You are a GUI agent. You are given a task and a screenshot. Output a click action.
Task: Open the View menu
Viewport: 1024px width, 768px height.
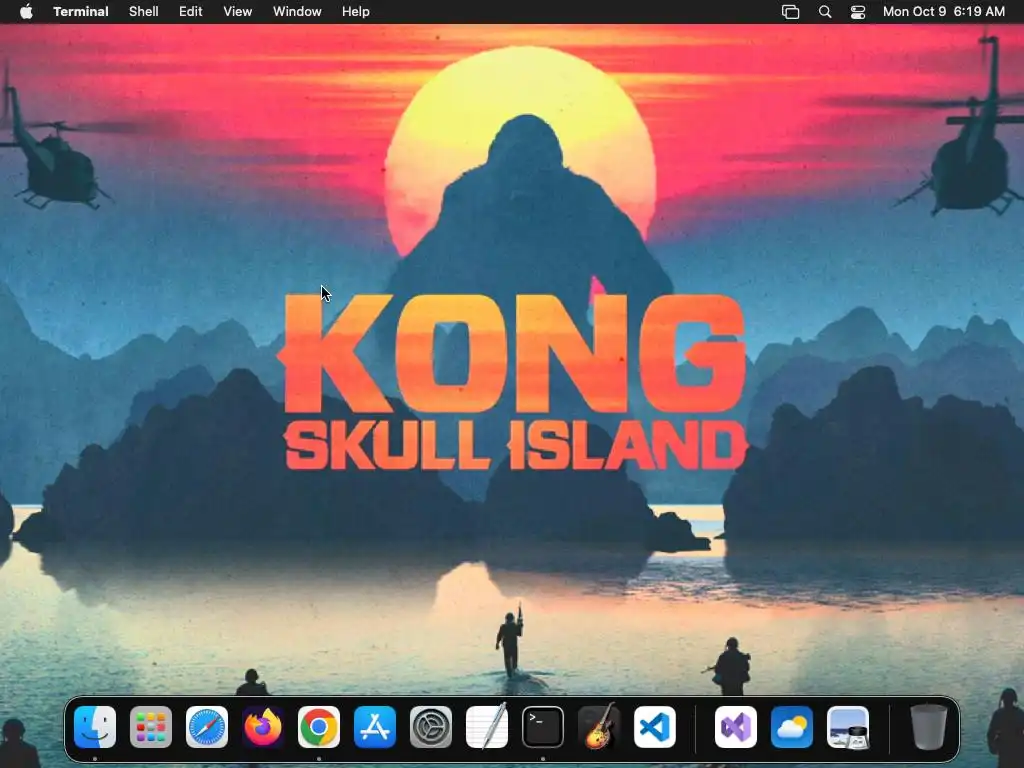(x=238, y=12)
